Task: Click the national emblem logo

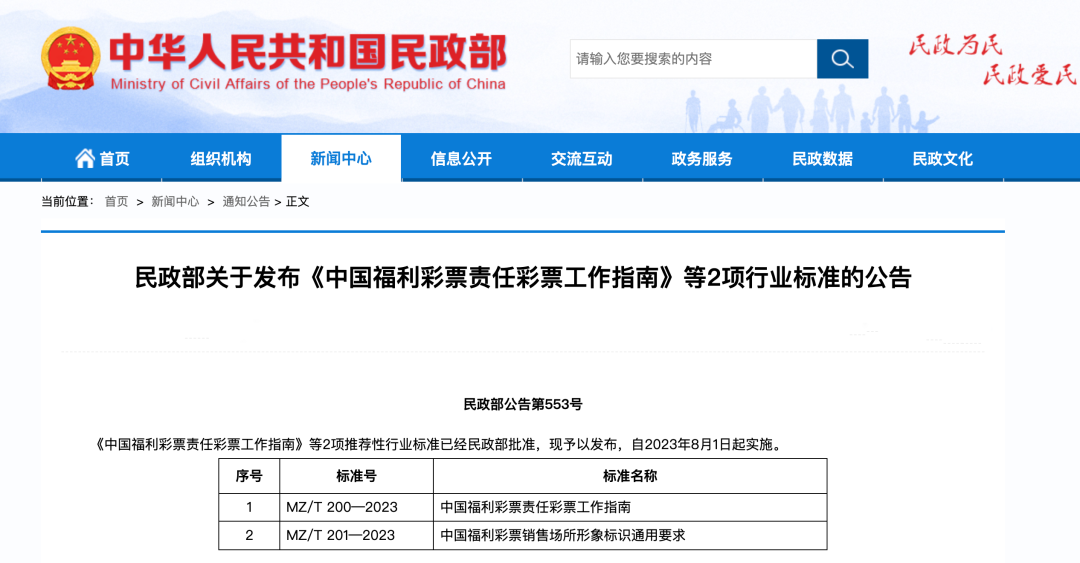Action: pos(70,59)
